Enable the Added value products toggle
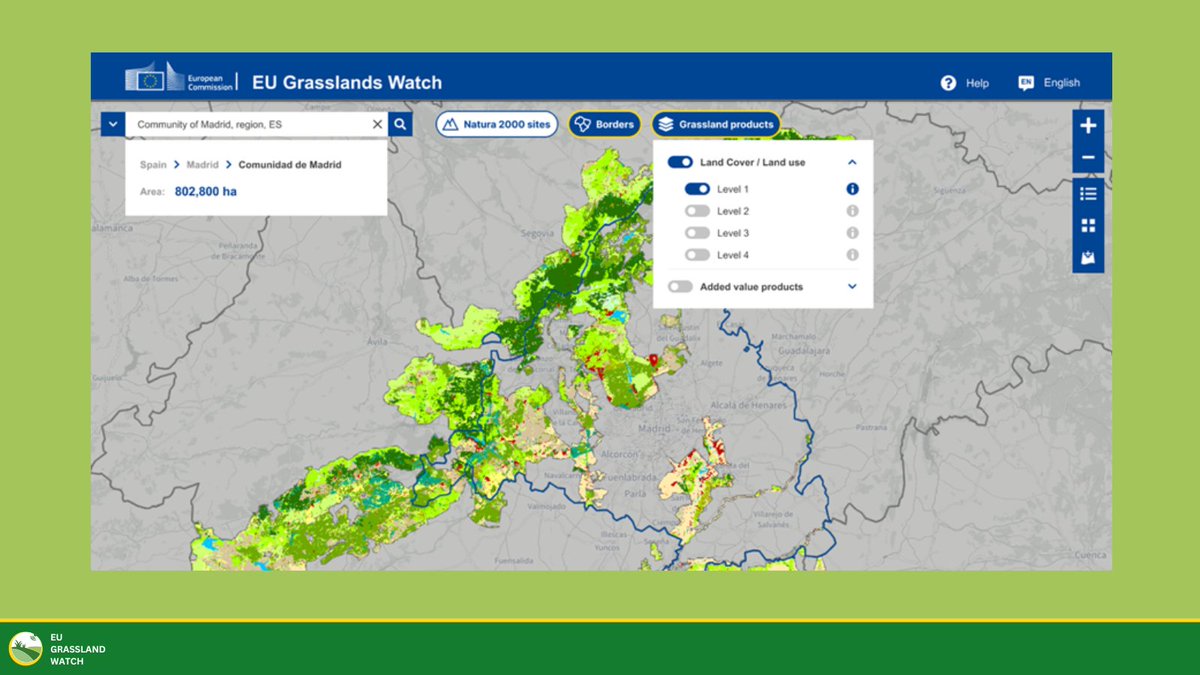The width and height of the screenshot is (1200, 675). 681,286
